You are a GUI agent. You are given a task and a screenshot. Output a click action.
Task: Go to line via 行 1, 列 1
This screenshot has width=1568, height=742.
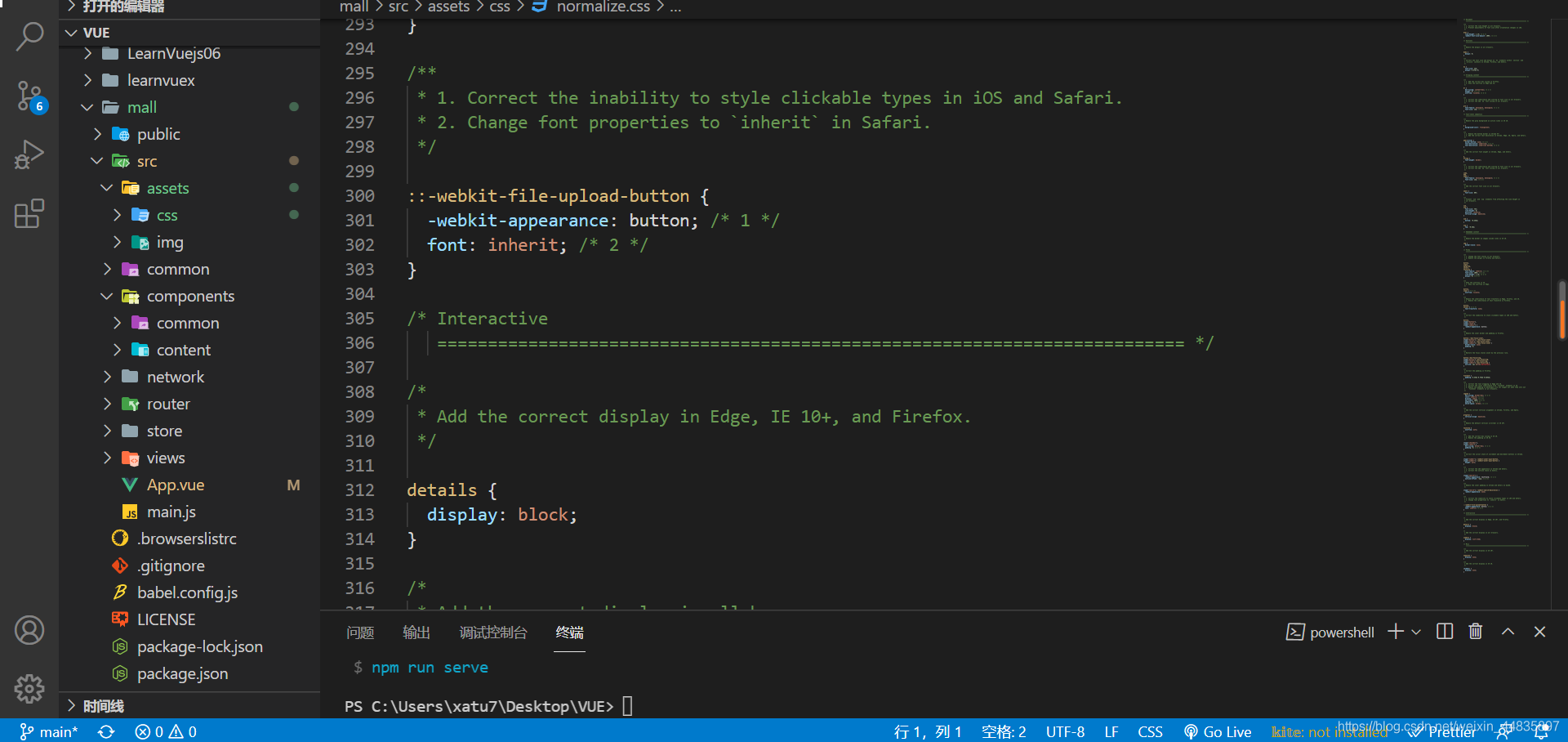(928, 731)
